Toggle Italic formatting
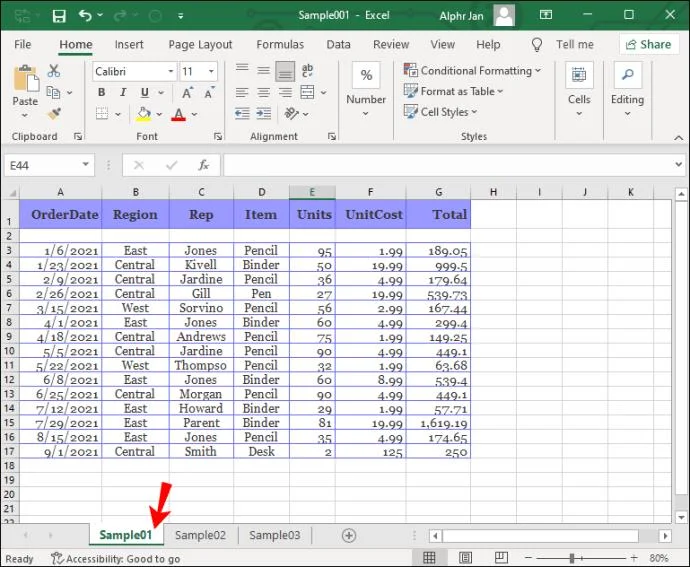This screenshot has height=567, width=690. click(x=123, y=92)
